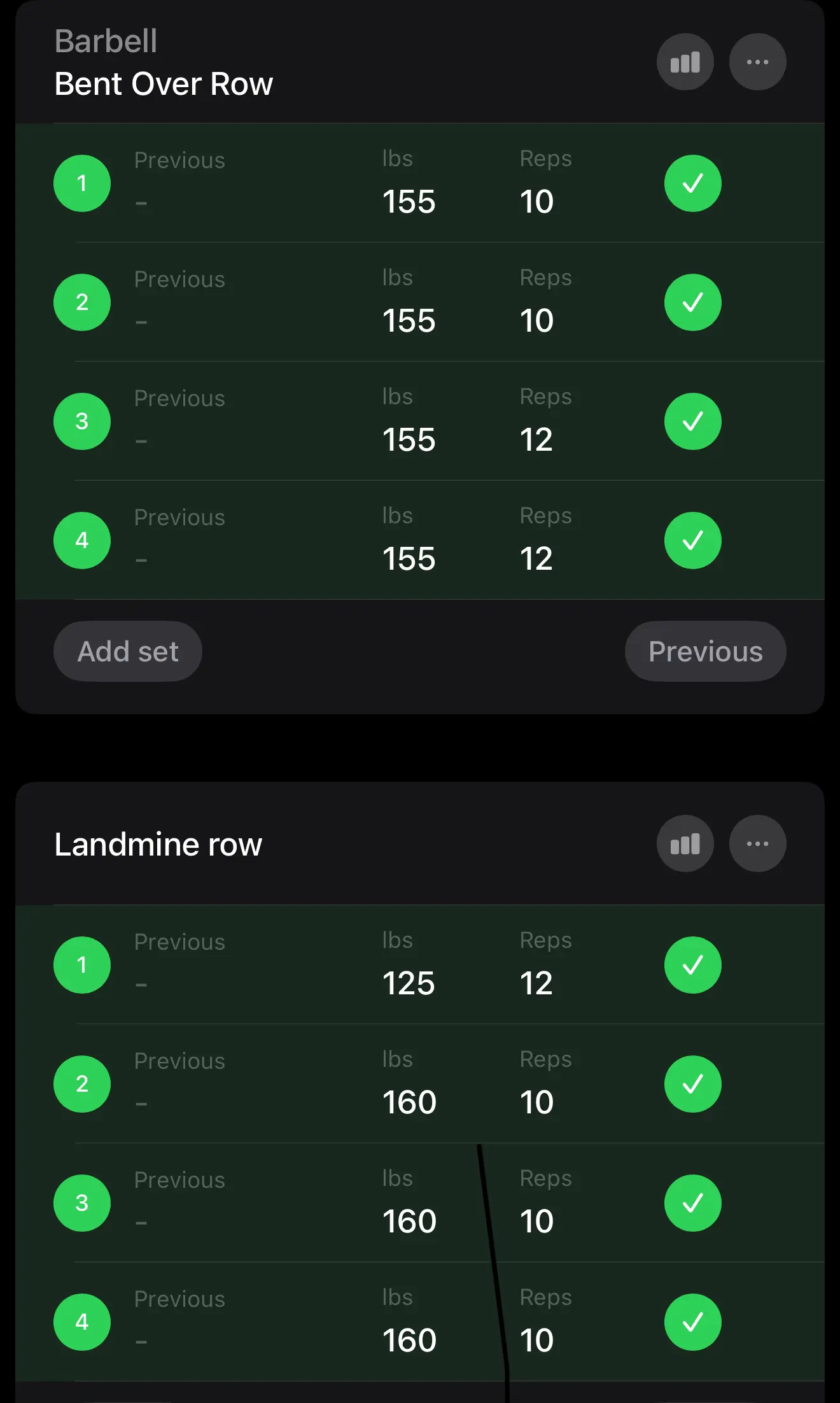
Task: Open Landmine row more options menu
Action: 757,843
